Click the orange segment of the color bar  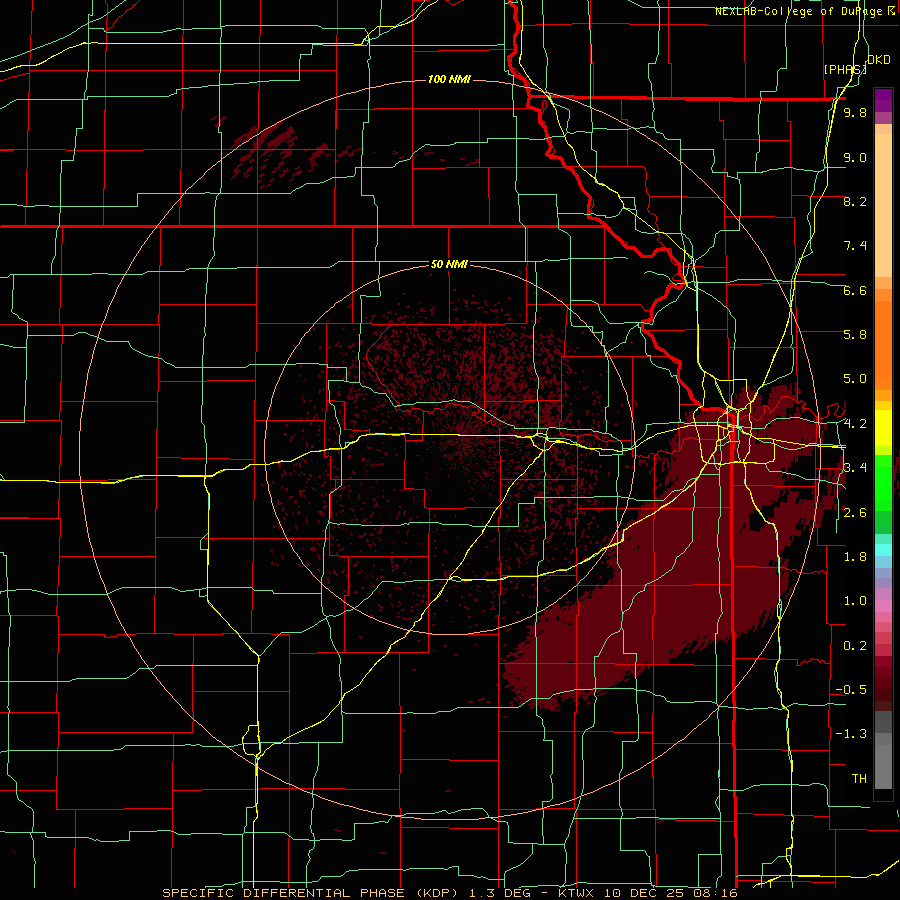pos(883,344)
